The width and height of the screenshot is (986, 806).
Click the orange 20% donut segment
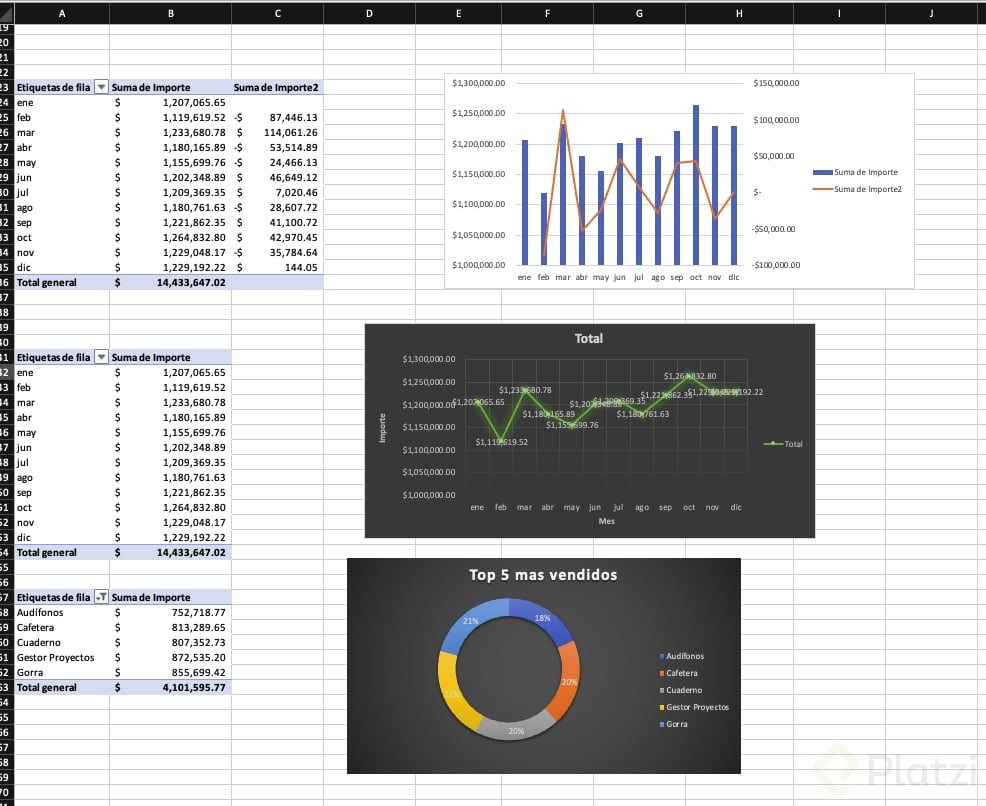[563, 679]
